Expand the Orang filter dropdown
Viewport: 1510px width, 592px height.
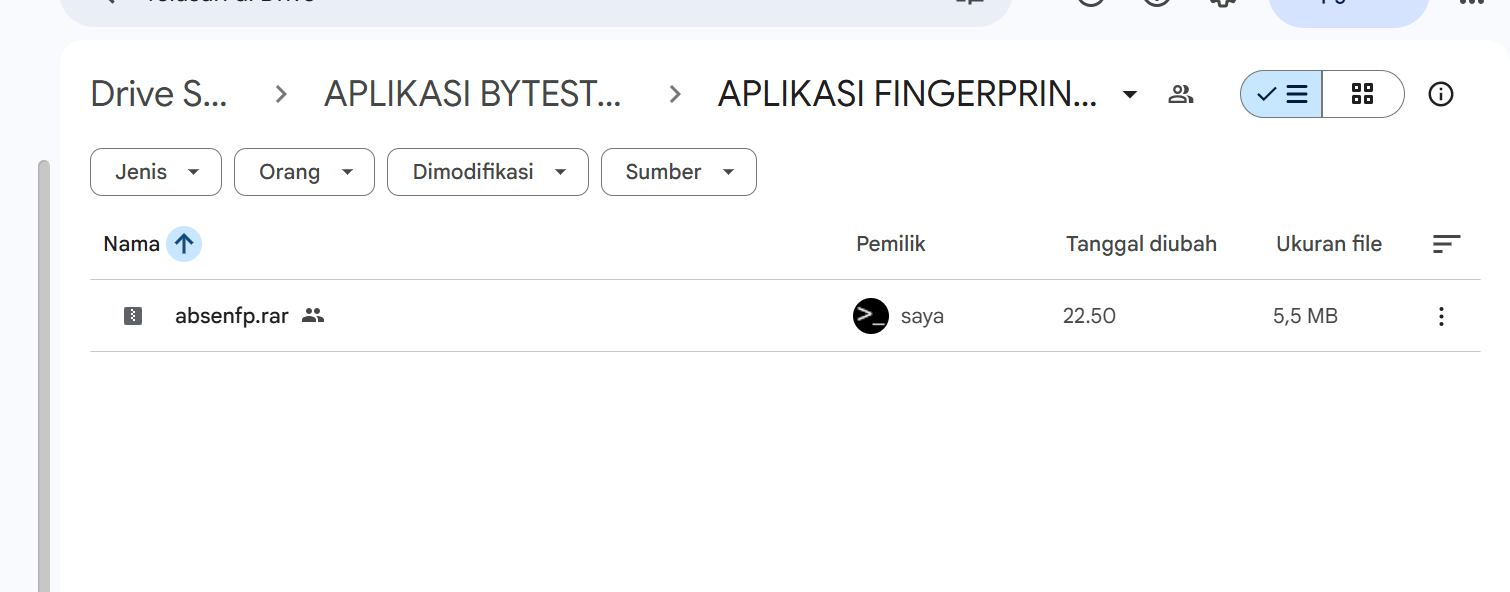tap(304, 172)
